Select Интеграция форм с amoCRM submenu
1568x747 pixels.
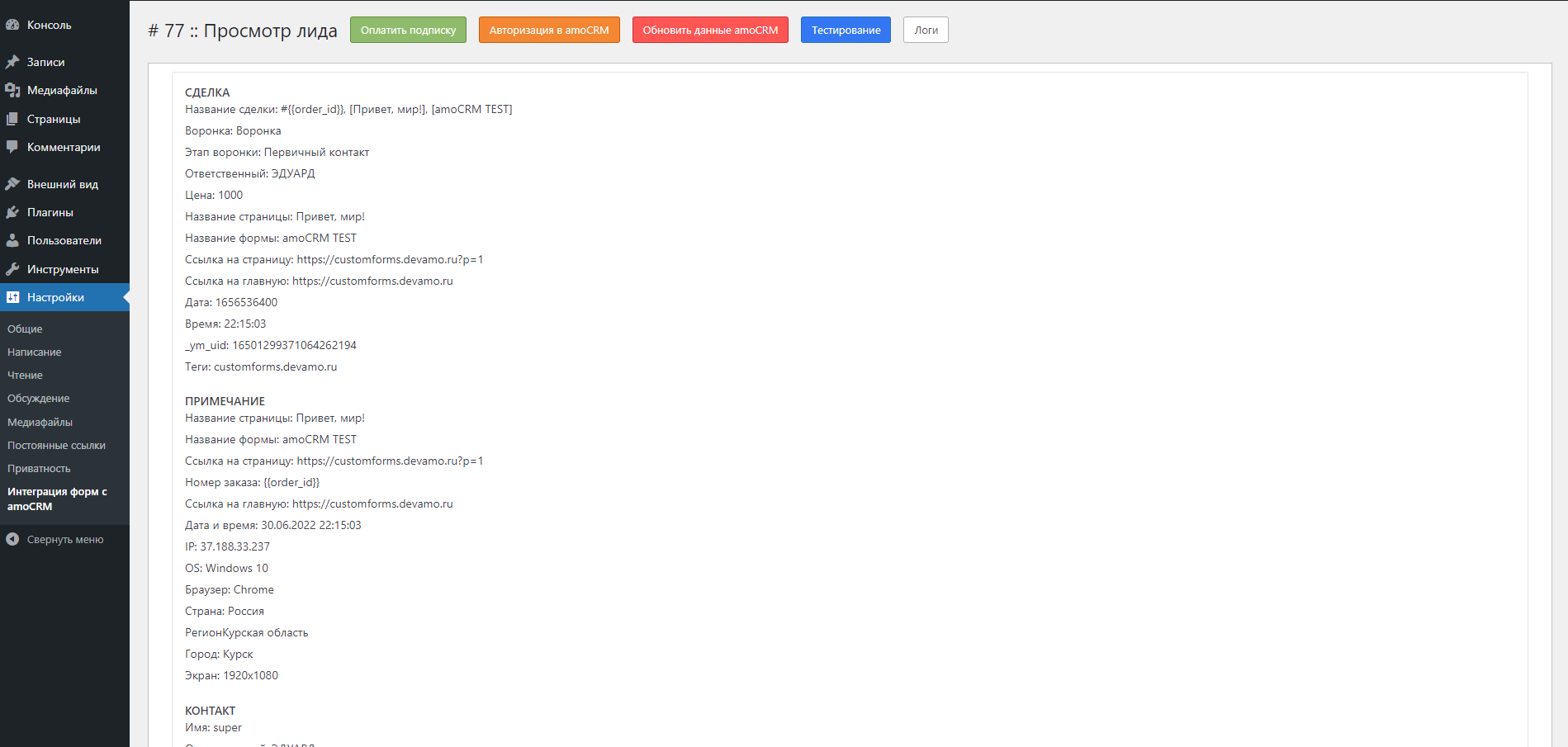click(57, 499)
